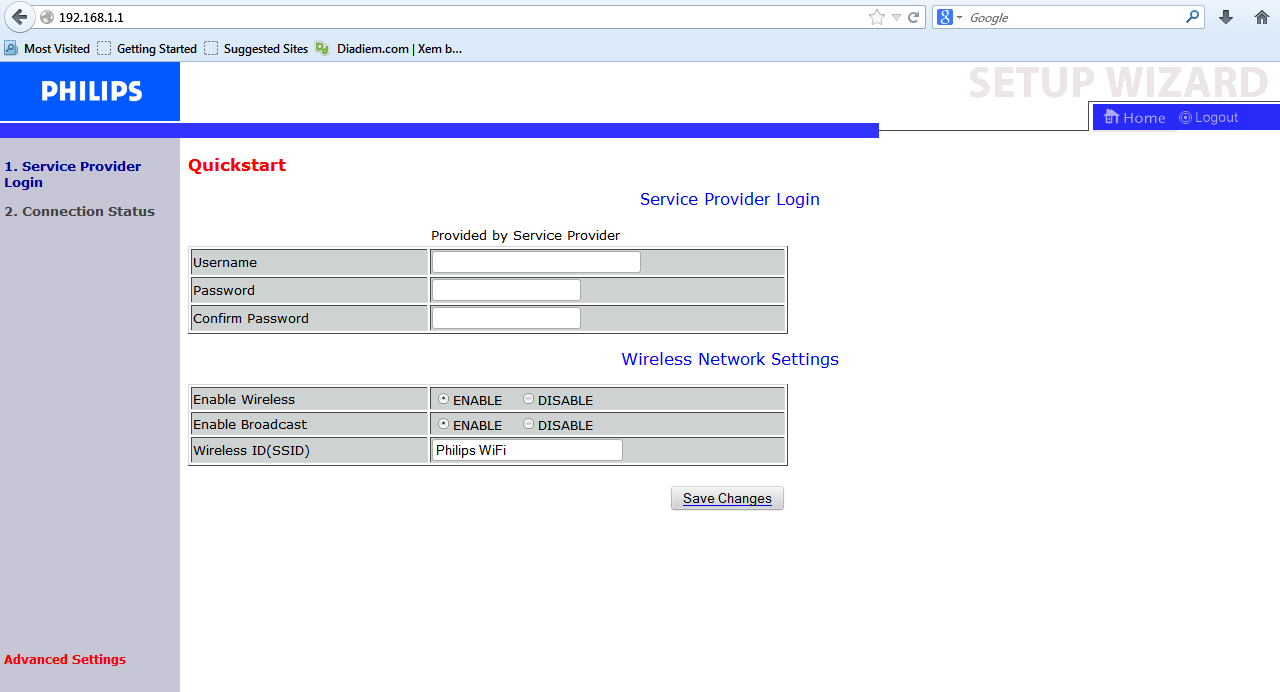This screenshot has height=692, width=1280.
Task: Go to browser home page icon
Action: 1262,17
